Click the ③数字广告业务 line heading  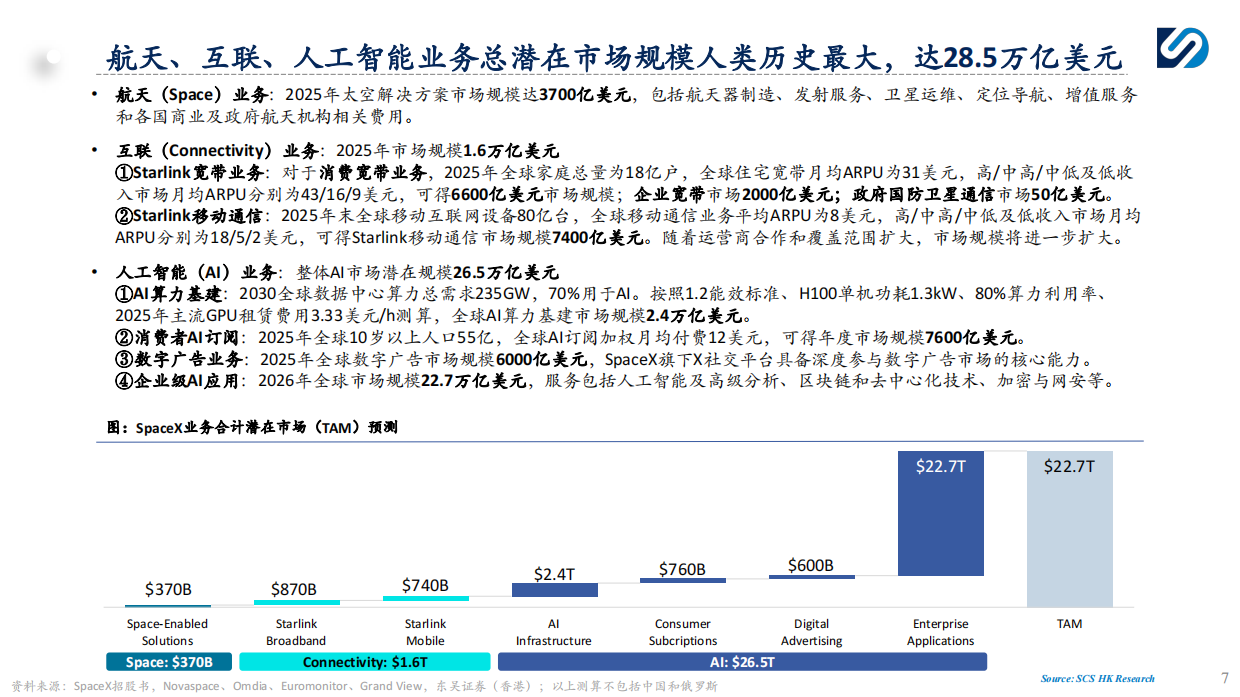pyautogui.click(x=180, y=360)
